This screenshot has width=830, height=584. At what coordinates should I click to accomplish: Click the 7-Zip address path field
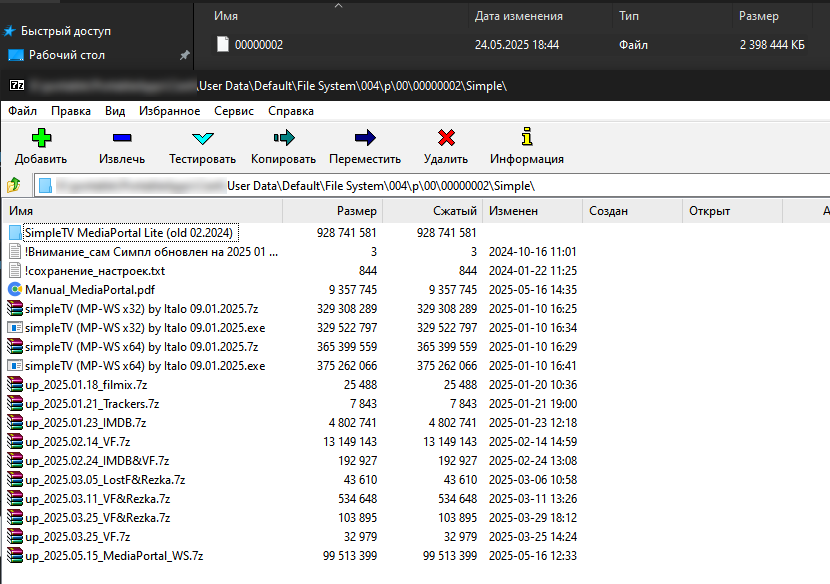click(x=432, y=186)
